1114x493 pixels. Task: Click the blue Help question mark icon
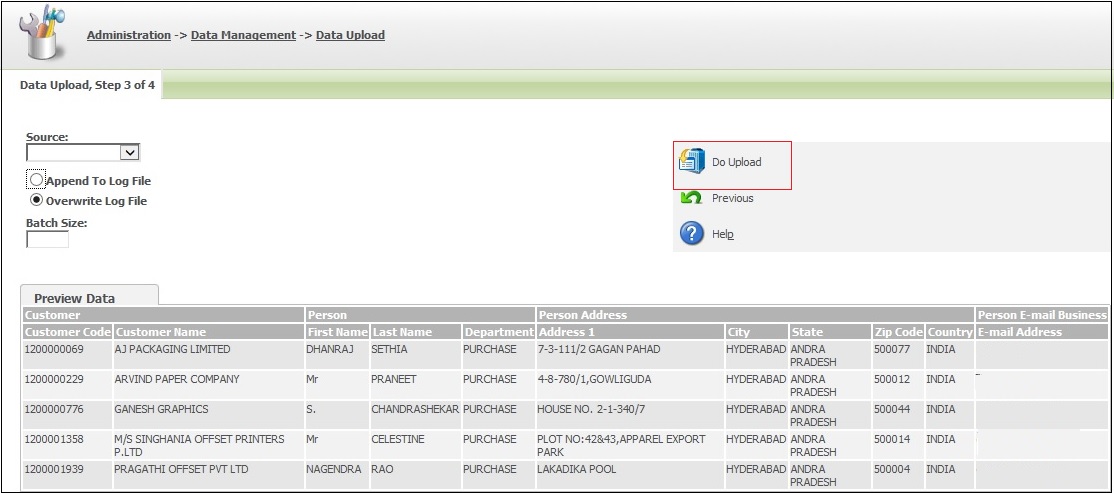[x=691, y=234]
